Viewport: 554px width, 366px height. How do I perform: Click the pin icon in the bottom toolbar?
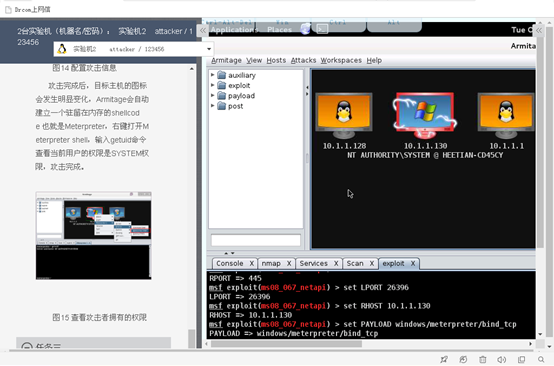tap(444, 359)
